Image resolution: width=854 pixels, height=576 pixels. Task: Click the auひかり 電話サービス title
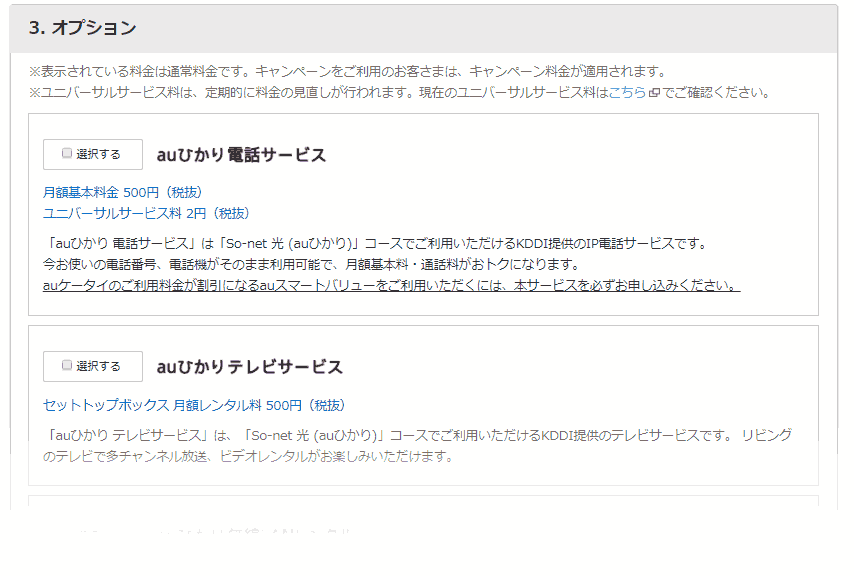pos(241,155)
